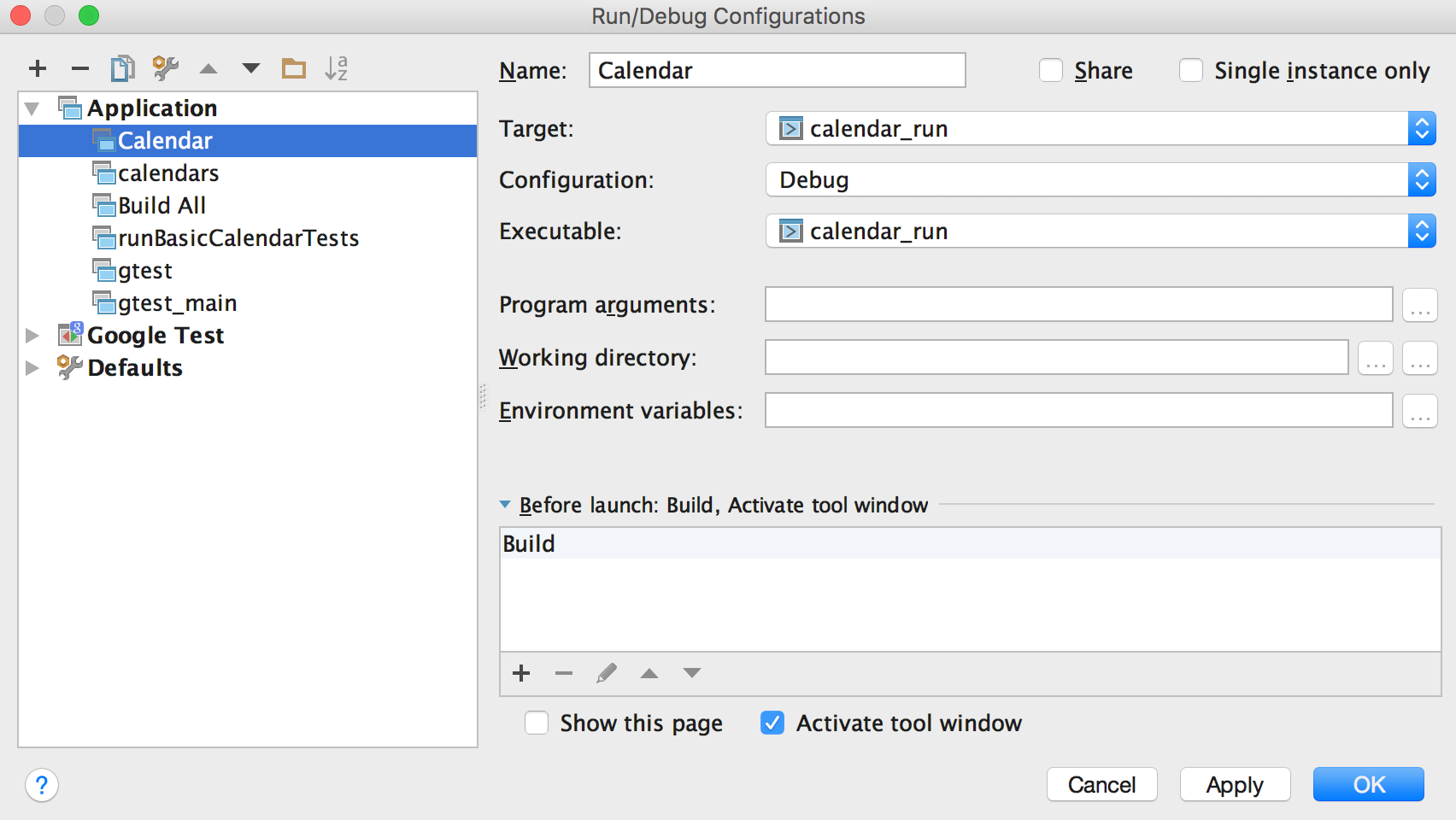Click the Program arguments input field
The image size is (1456, 820).
click(x=1078, y=305)
